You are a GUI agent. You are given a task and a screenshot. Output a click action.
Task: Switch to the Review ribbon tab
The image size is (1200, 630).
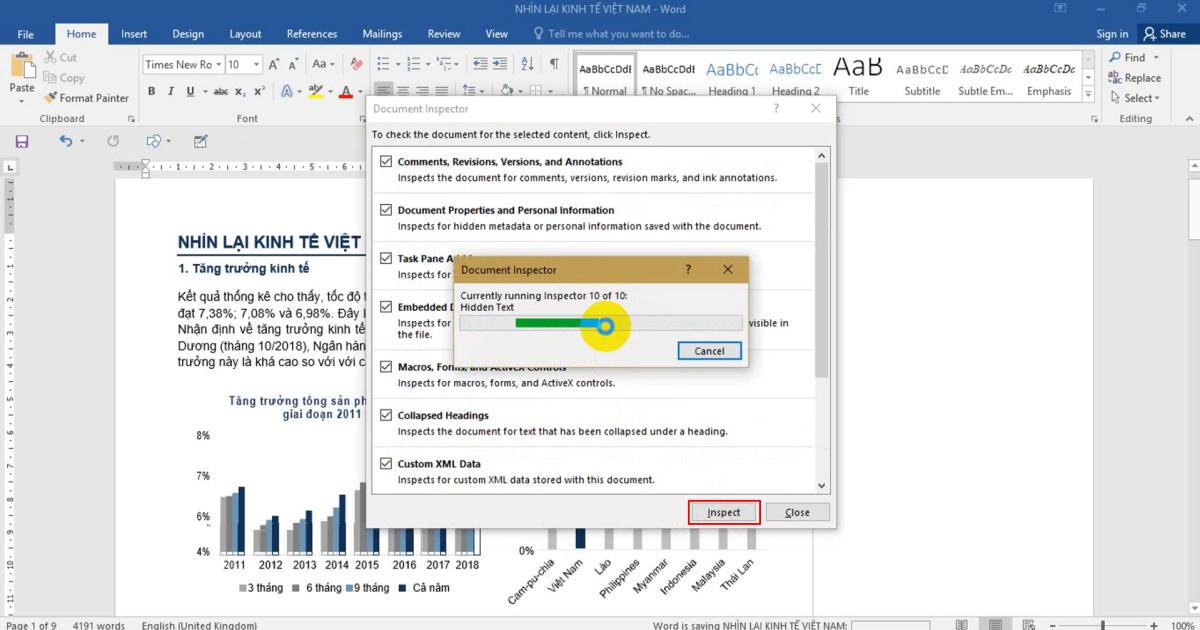pos(443,33)
